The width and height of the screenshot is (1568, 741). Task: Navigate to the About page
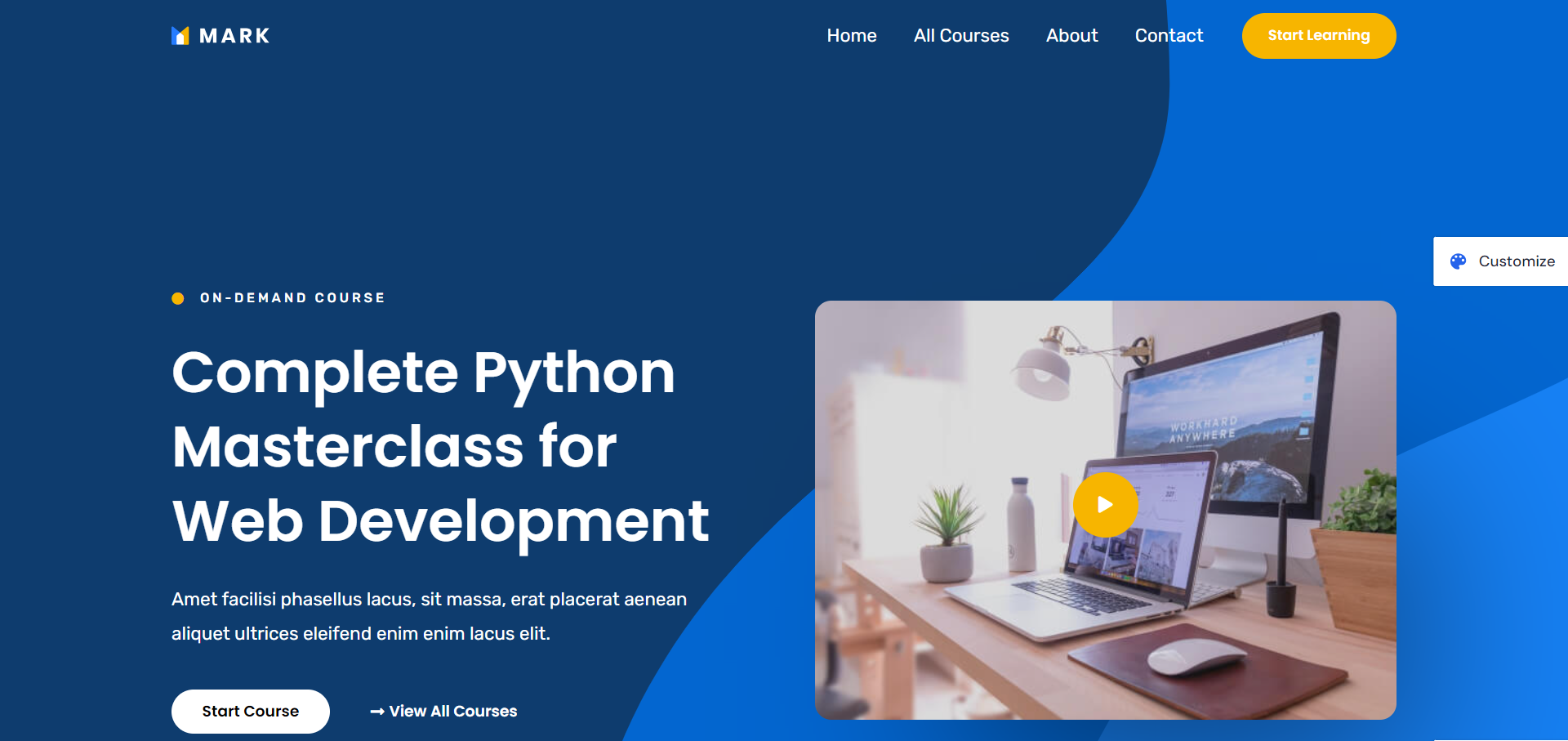click(1071, 36)
